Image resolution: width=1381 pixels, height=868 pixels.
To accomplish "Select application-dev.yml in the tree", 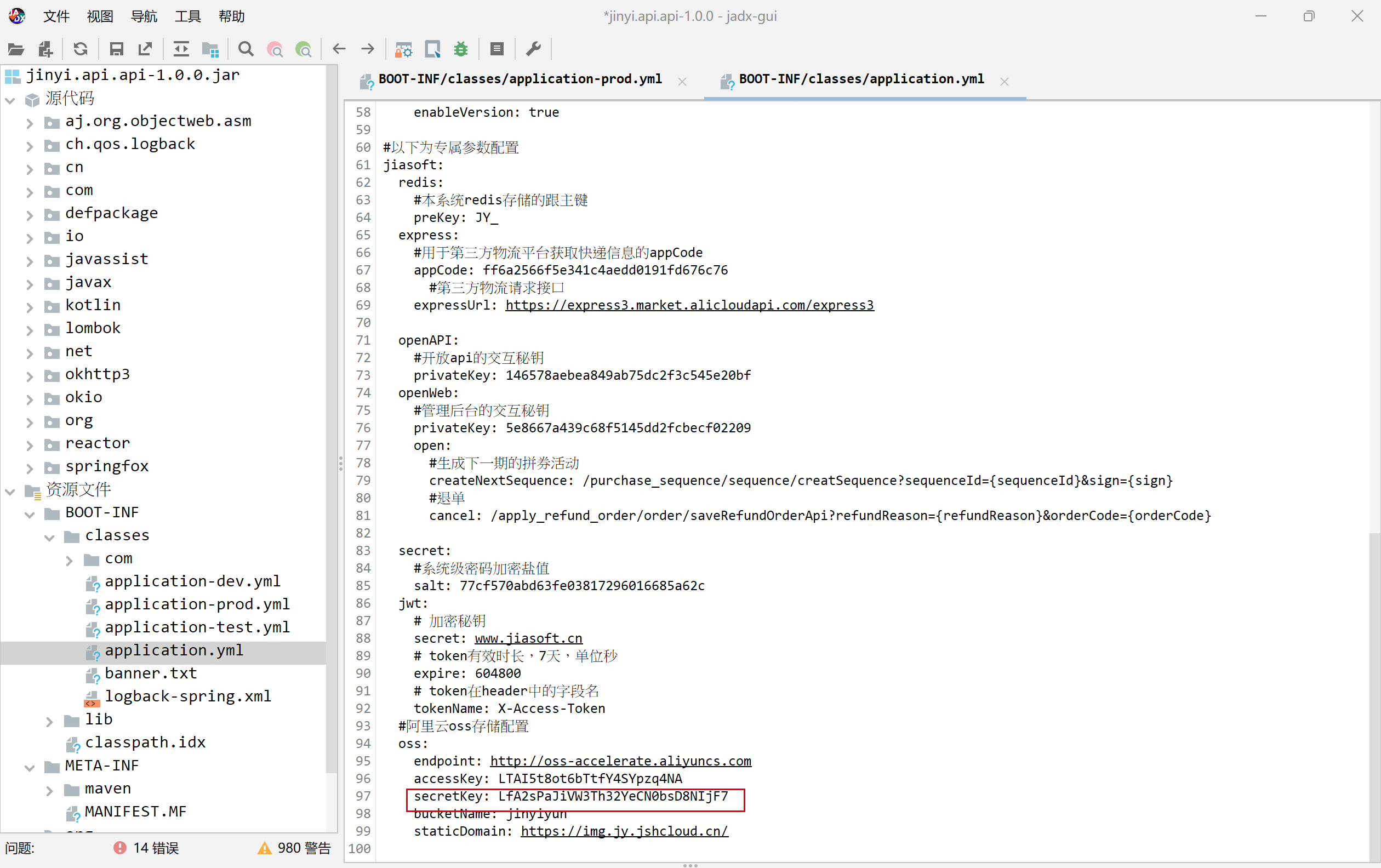I will [193, 581].
